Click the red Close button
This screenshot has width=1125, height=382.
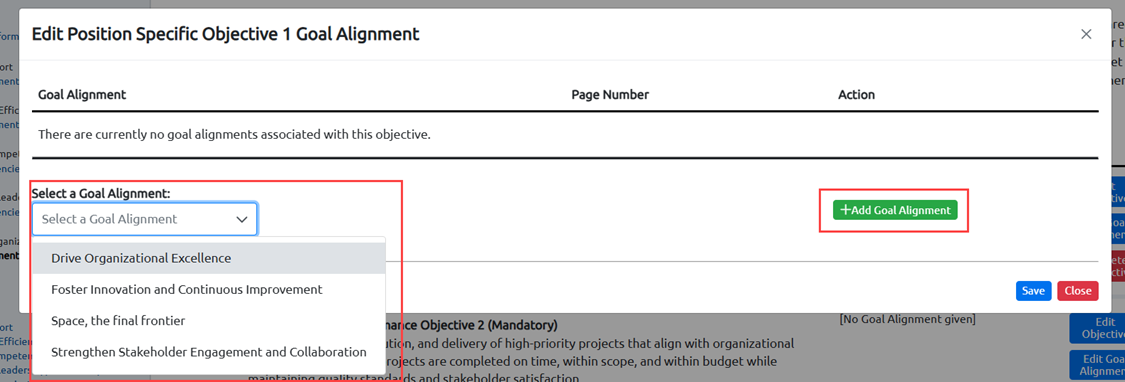(x=1078, y=291)
